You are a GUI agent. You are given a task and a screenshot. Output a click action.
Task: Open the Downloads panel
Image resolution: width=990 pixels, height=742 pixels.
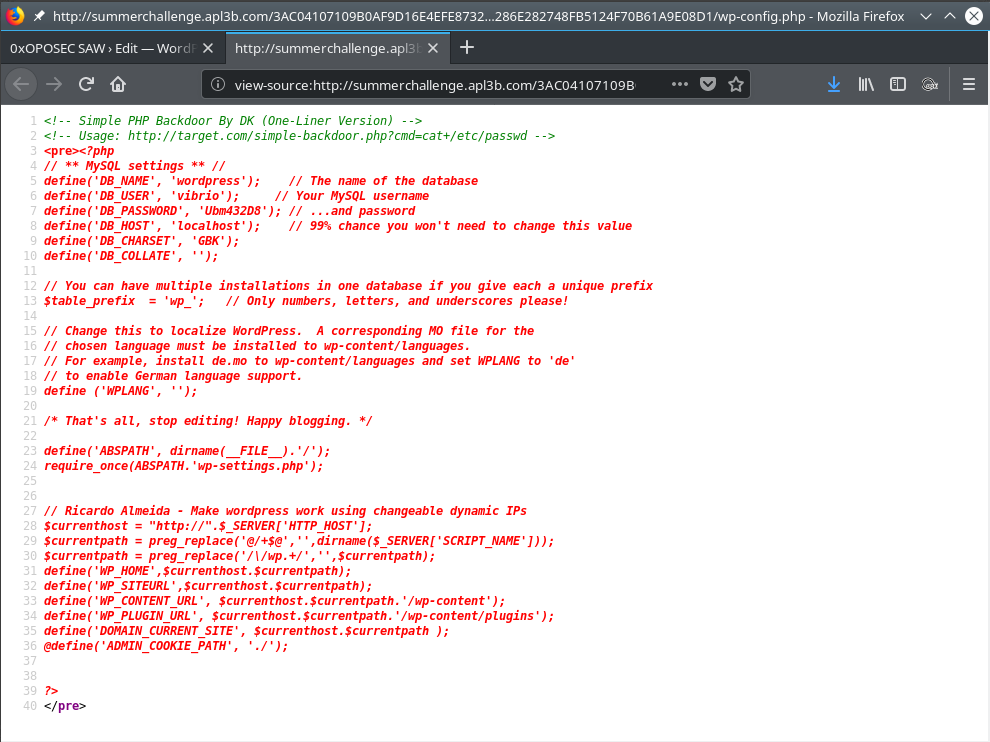click(834, 85)
